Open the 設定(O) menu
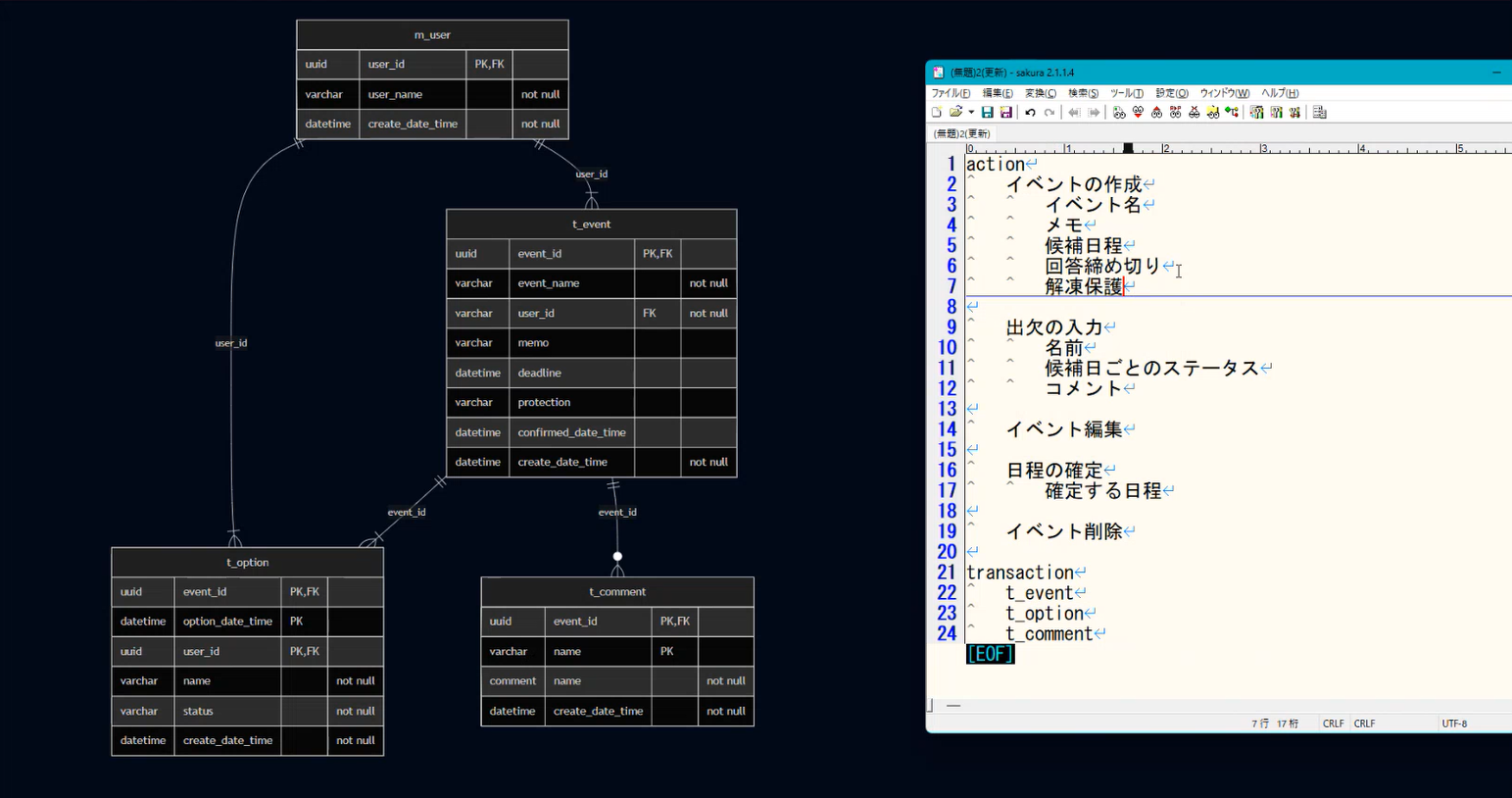 (x=1171, y=93)
